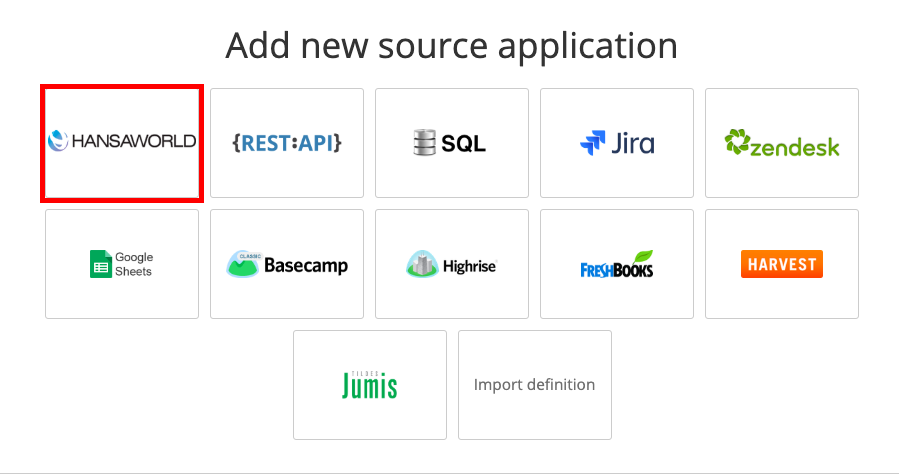Viewport: 899px width, 474px height.
Task: Choose the orange Harvest logo
Action: point(782,264)
